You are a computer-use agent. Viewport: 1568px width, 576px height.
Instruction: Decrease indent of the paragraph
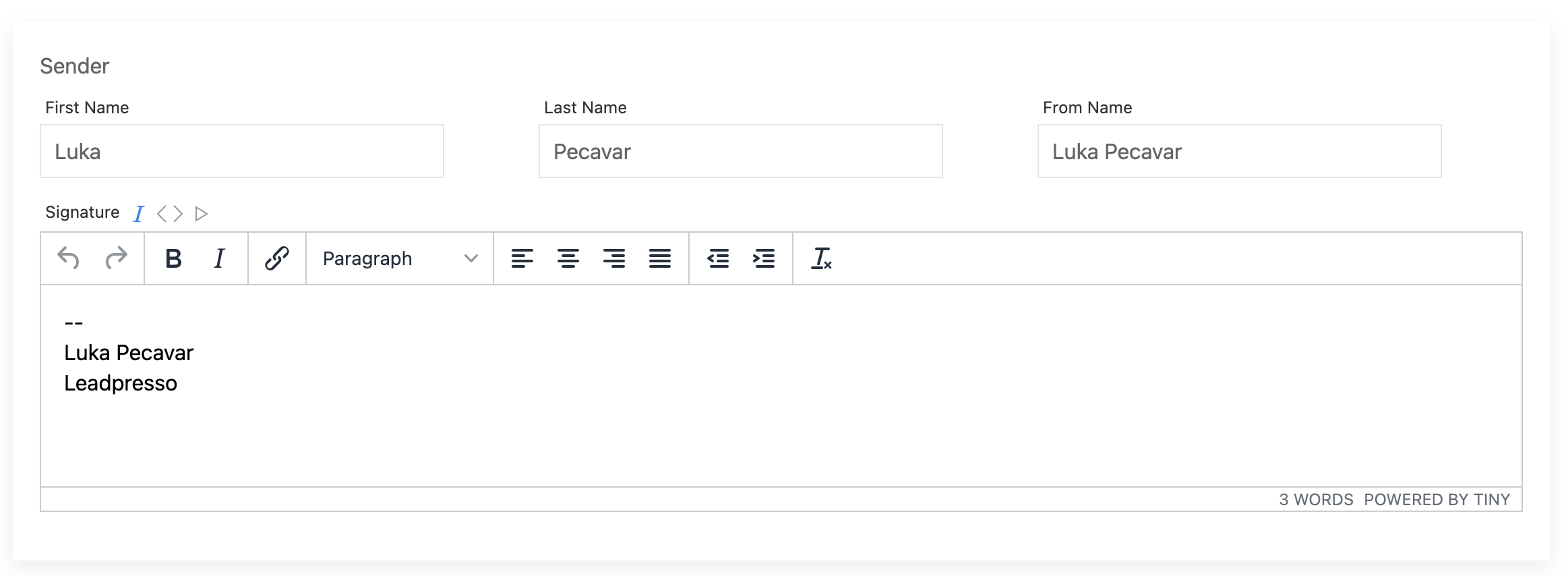(x=718, y=258)
